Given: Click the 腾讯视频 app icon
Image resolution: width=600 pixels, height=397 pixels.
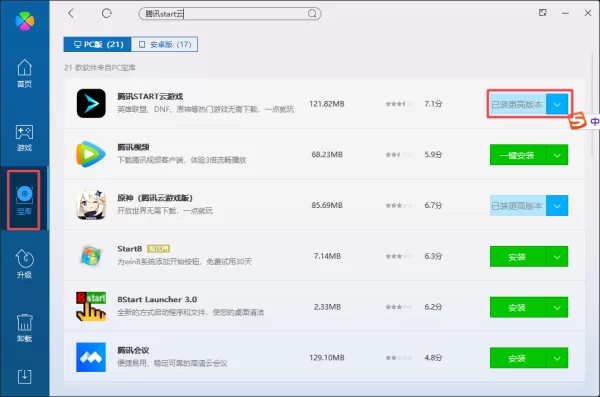Looking at the screenshot, I should coord(91,154).
